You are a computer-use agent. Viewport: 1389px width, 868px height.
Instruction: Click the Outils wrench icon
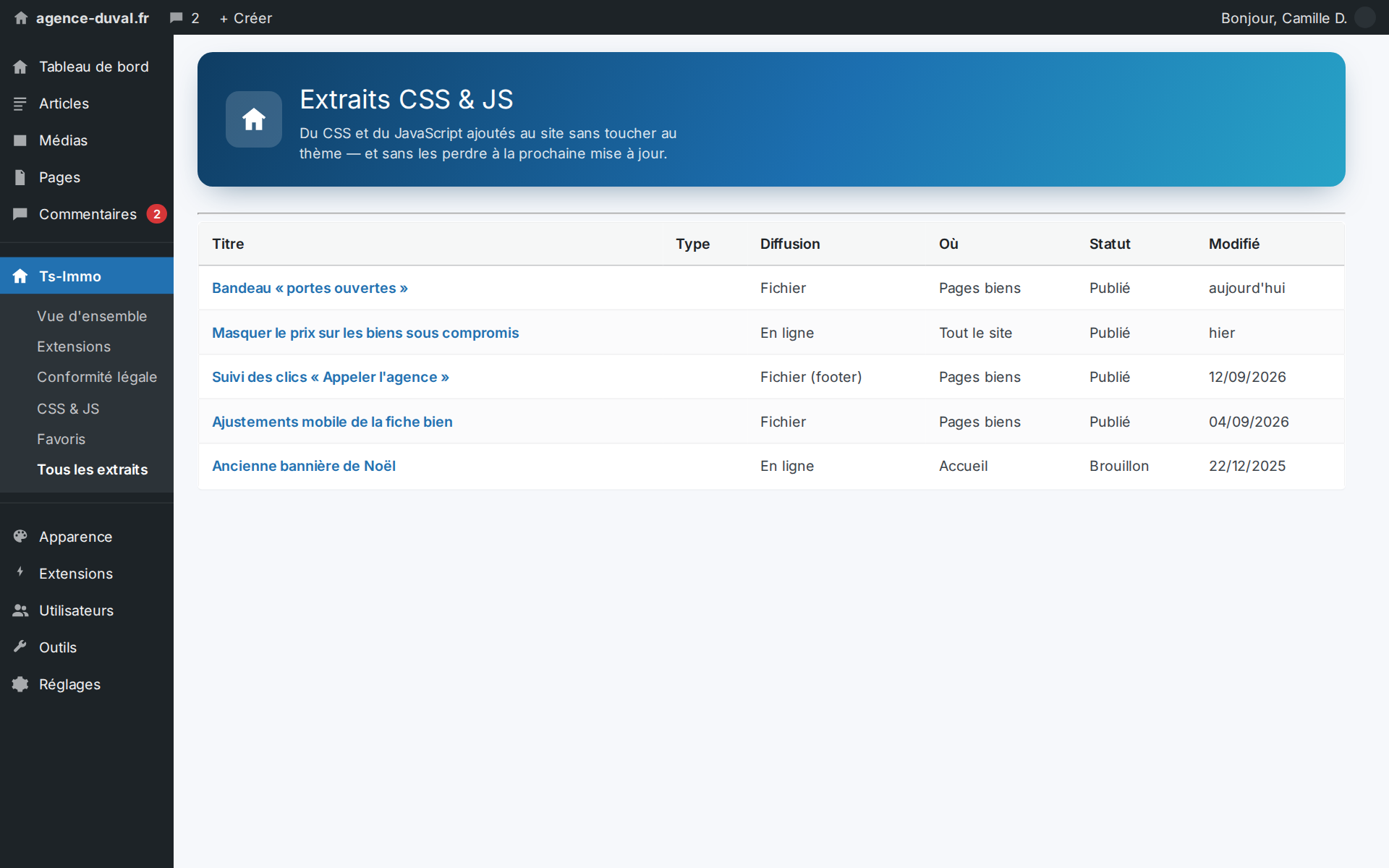(x=20, y=647)
